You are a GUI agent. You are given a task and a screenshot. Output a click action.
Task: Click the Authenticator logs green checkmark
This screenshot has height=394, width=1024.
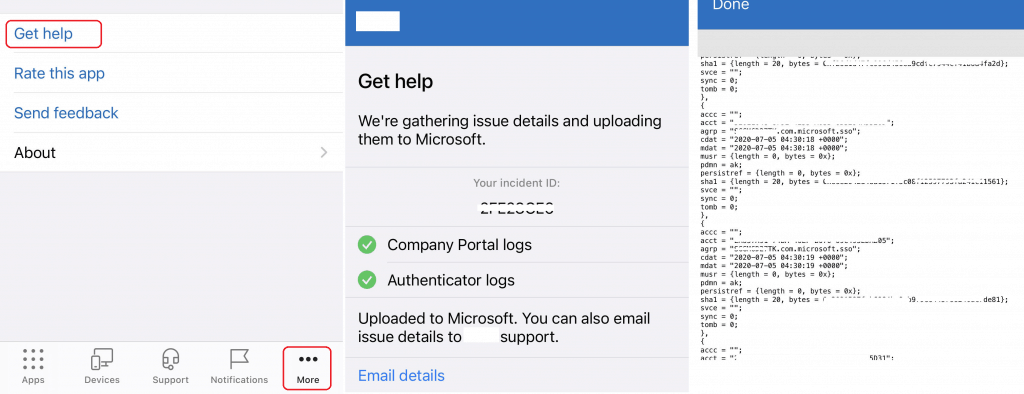(x=367, y=280)
